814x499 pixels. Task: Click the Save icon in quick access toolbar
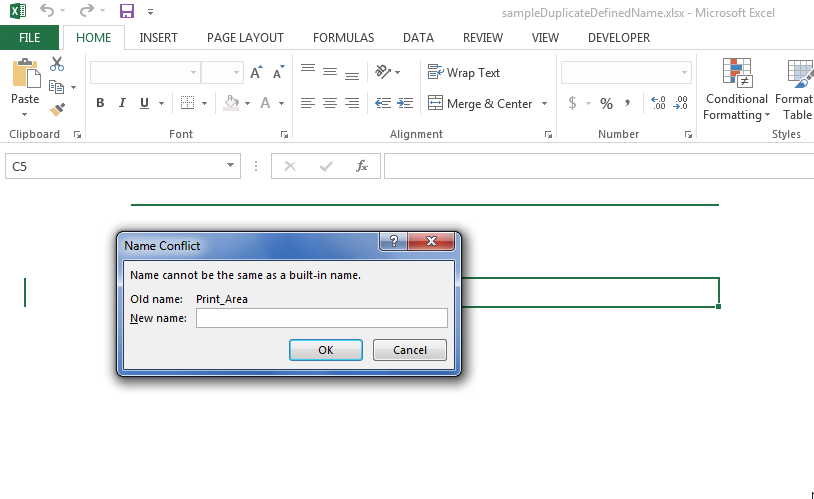pyautogui.click(x=126, y=12)
